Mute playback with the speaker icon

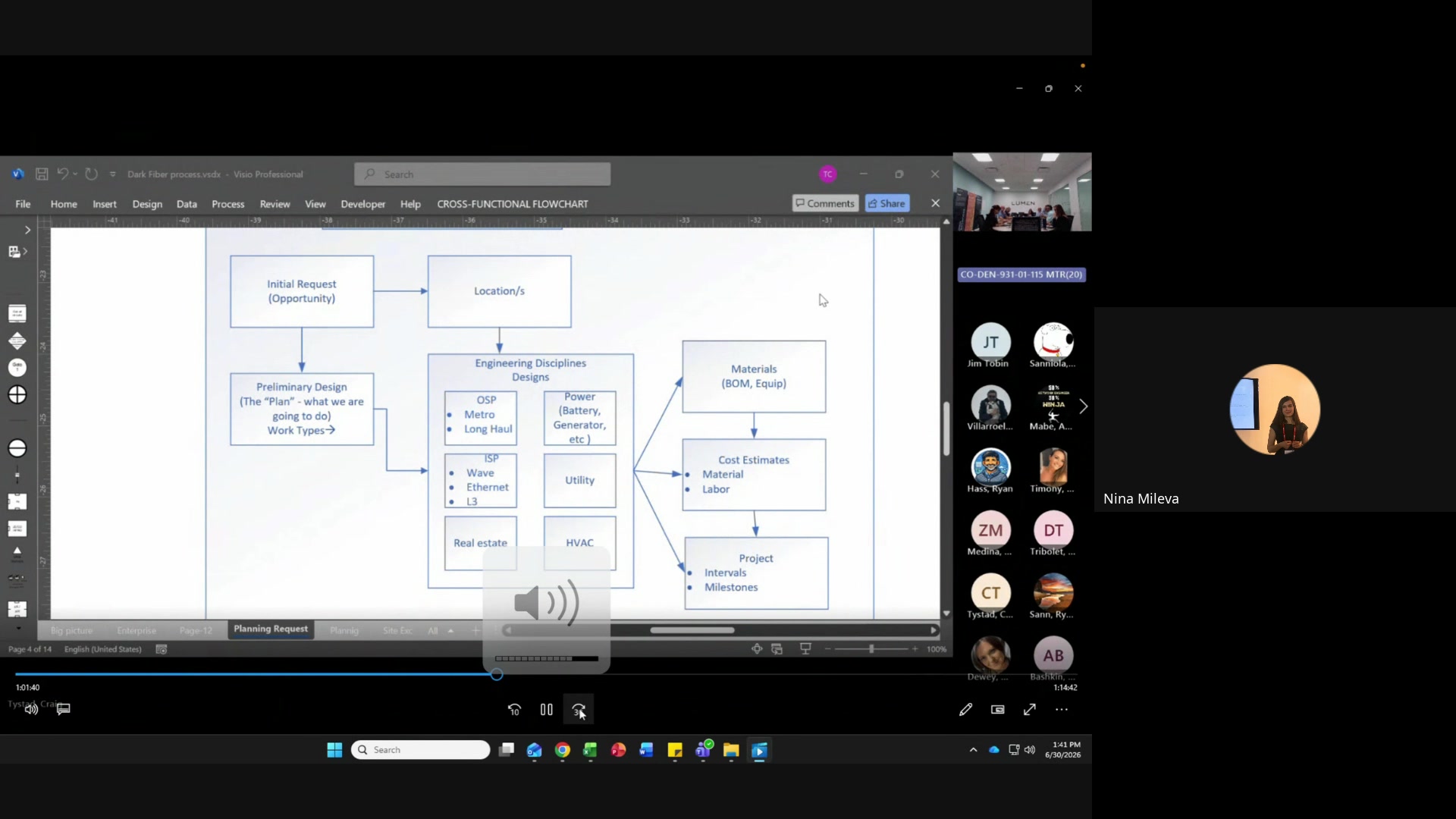point(31,709)
